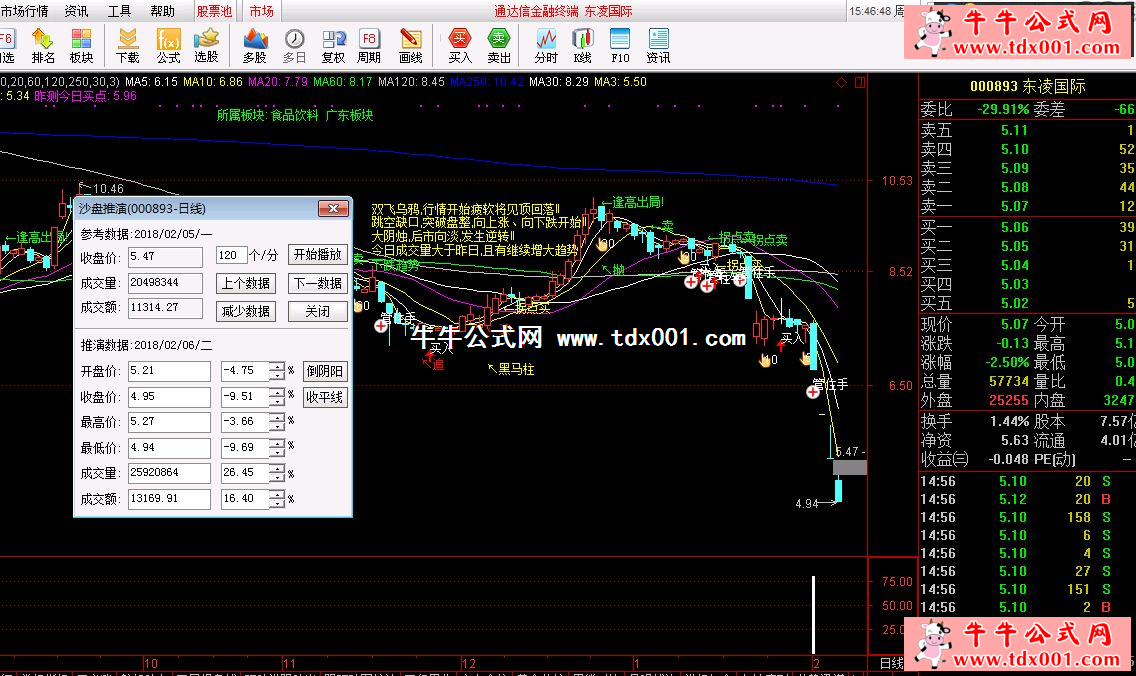The width and height of the screenshot is (1136, 676).
Task: Click the 000893 东凌国际 stock title
Action: [1027, 86]
